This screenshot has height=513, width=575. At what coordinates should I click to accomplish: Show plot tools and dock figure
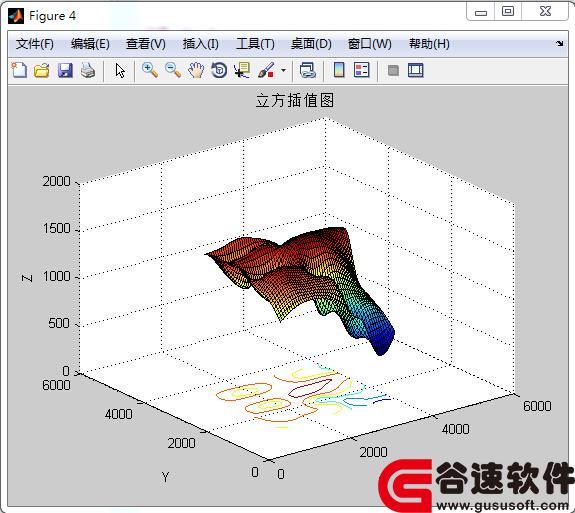coord(415,70)
